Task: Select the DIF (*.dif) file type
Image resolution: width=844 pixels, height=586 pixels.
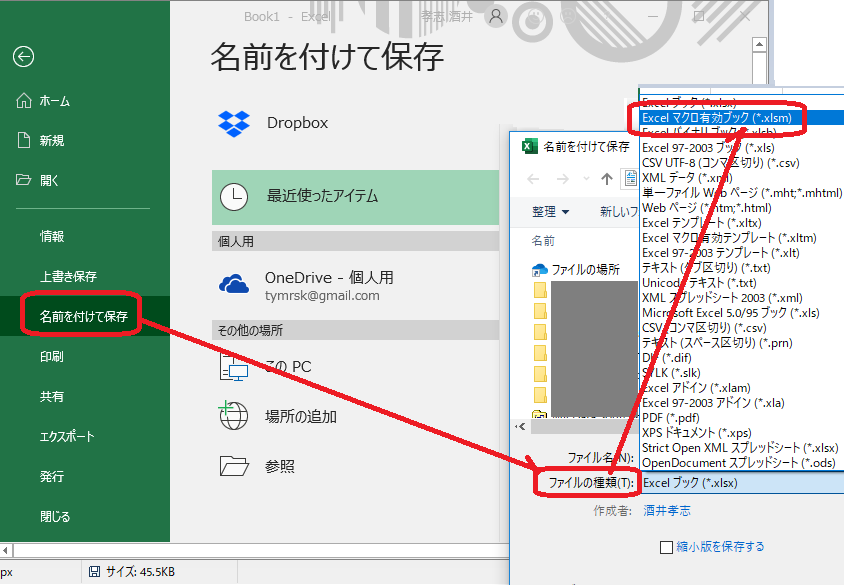Action: click(743, 358)
